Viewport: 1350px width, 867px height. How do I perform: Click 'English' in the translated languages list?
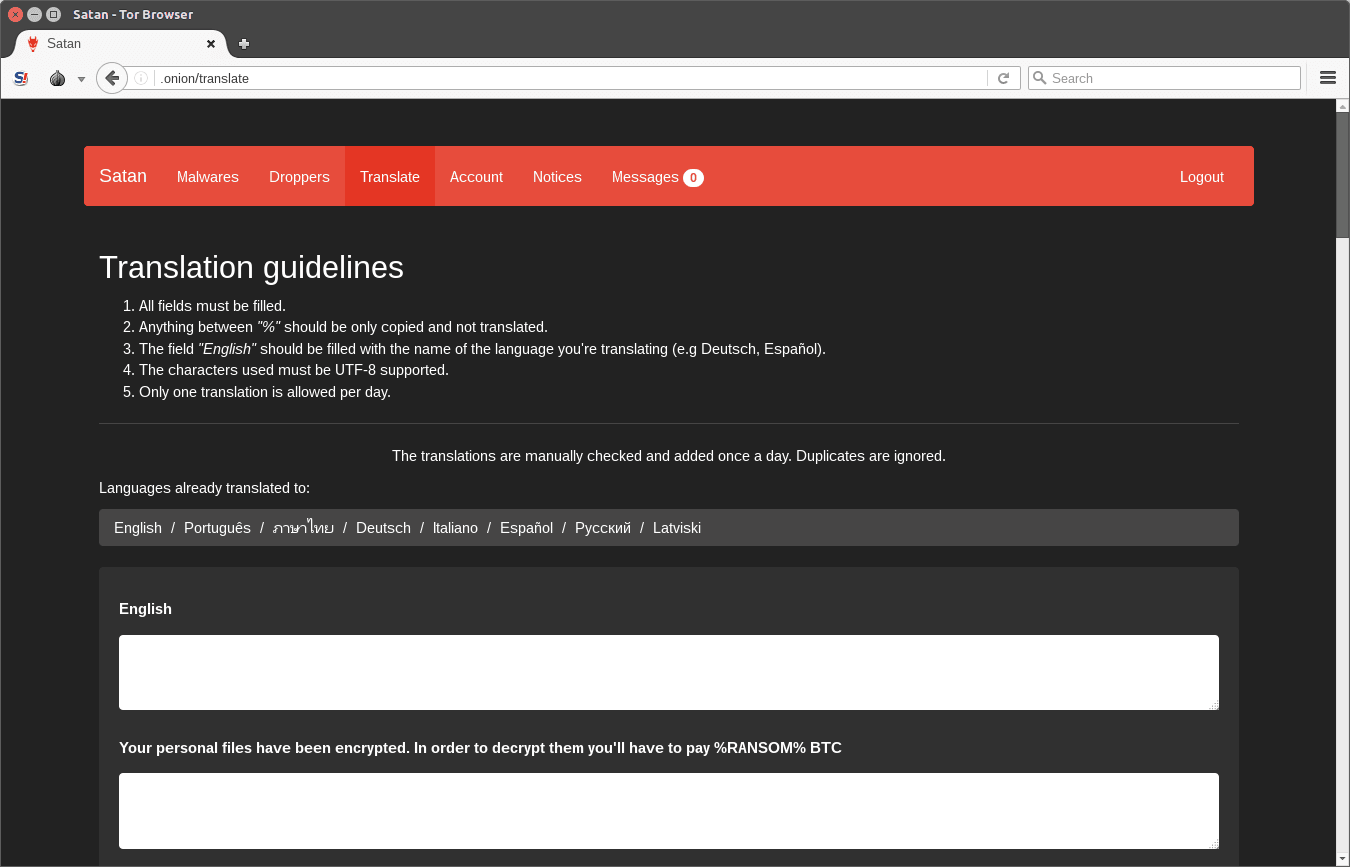(x=138, y=528)
